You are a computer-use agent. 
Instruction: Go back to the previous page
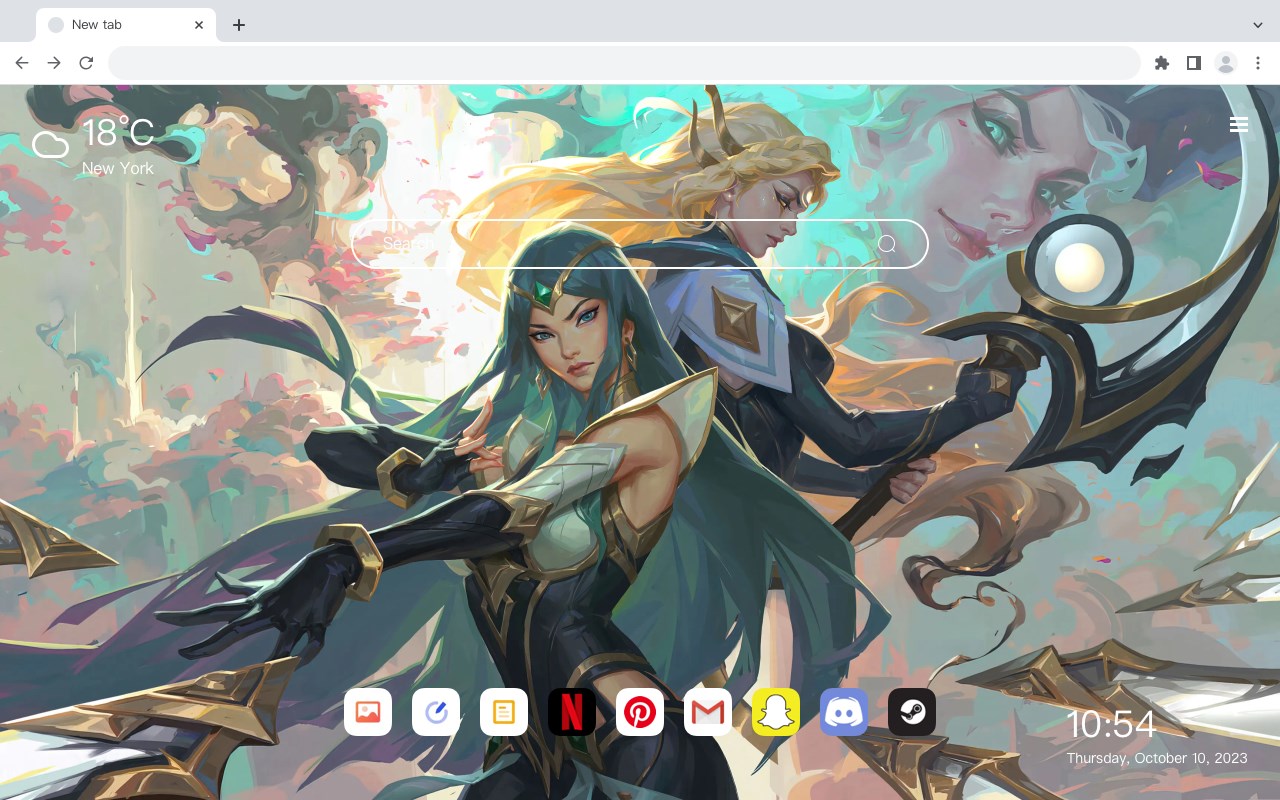[x=22, y=63]
